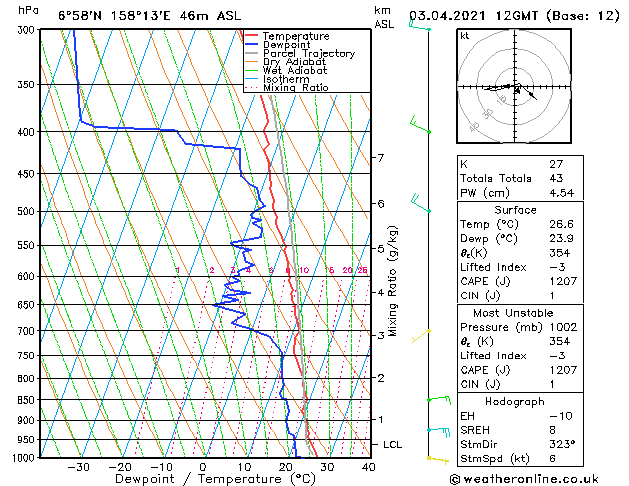Click the Parcel Trajectory legend entry
Screen dimensions: 629x486
point(300,53)
